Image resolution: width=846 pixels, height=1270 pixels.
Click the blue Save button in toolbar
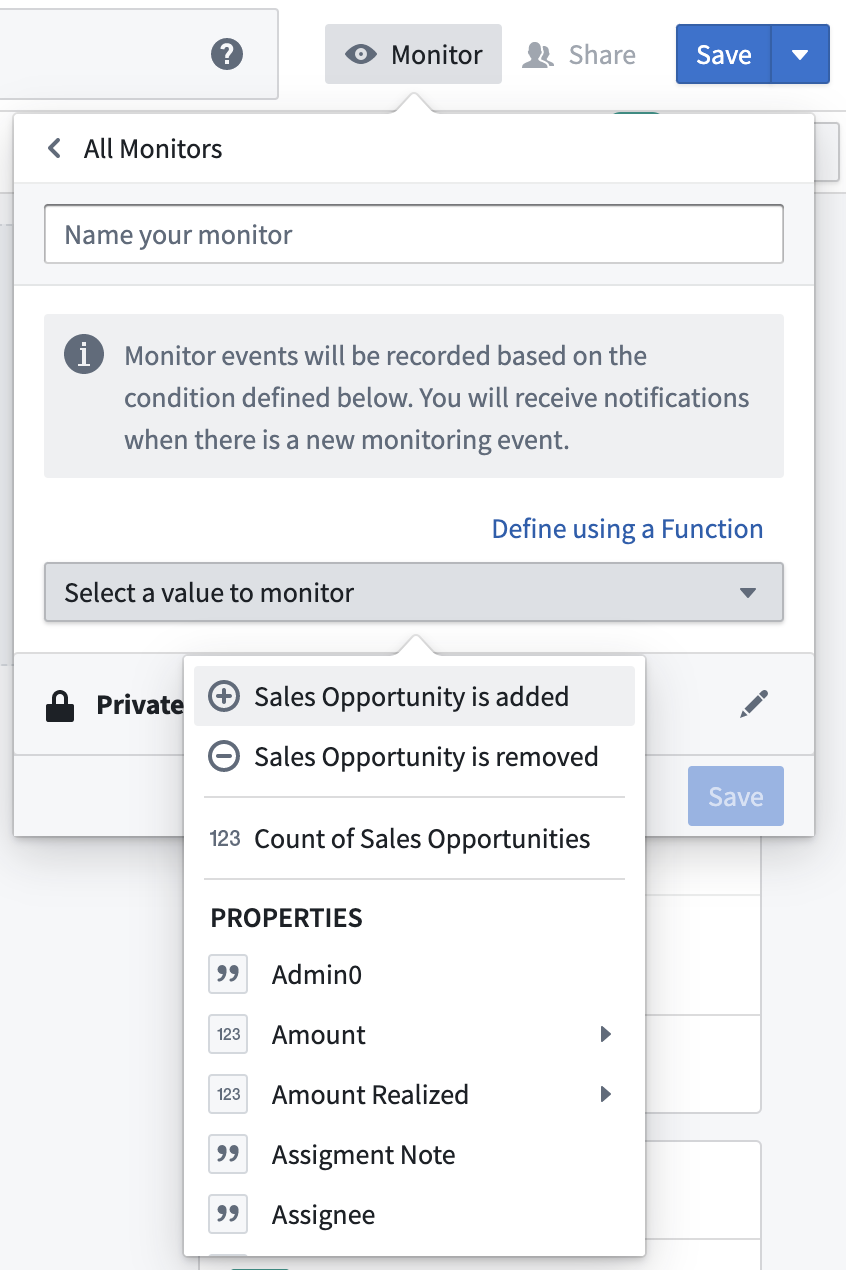point(723,54)
